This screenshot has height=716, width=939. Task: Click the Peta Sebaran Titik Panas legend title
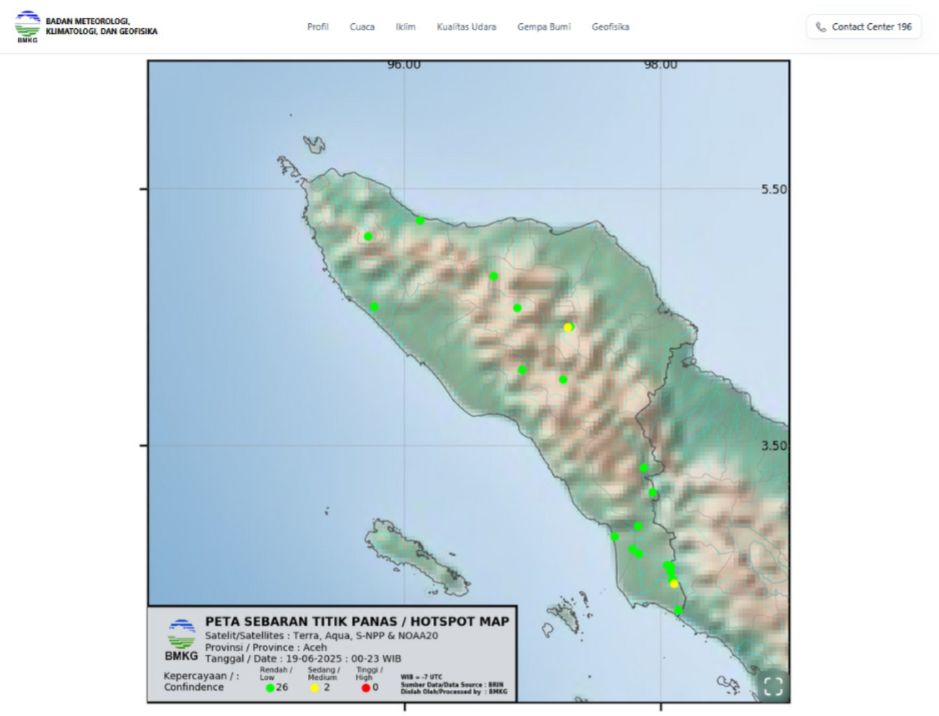click(x=357, y=621)
